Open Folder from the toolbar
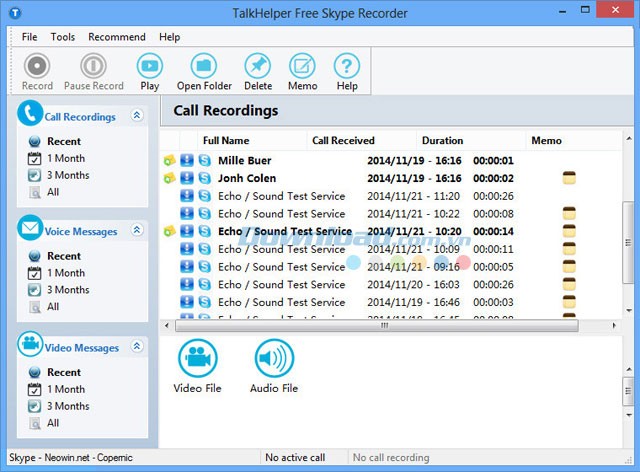 coord(204,72)
